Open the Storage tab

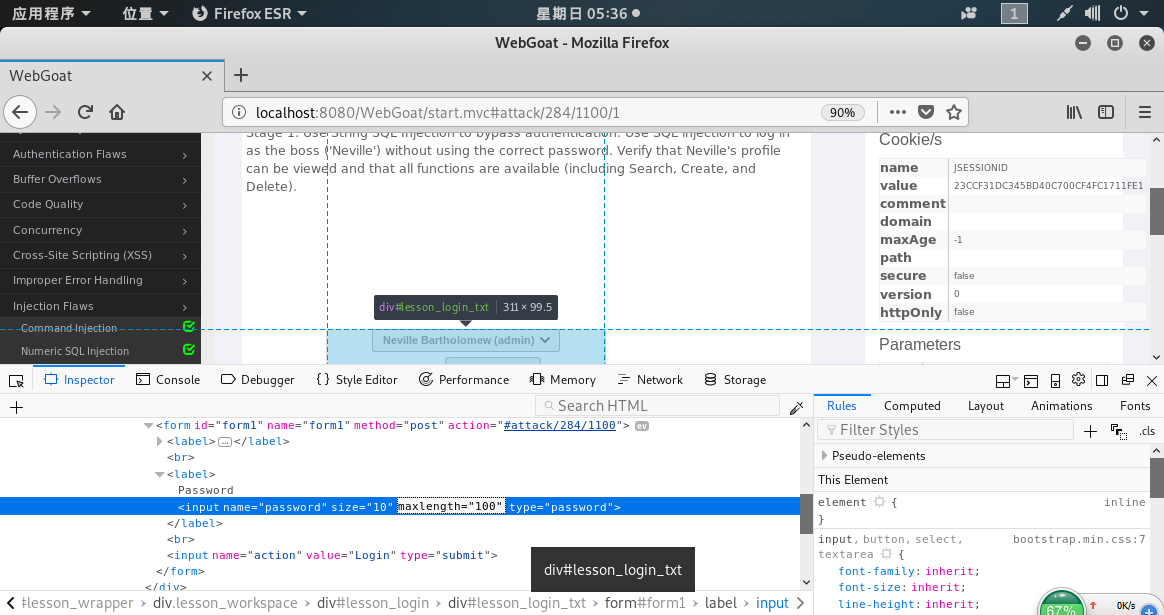coord(734,380)
